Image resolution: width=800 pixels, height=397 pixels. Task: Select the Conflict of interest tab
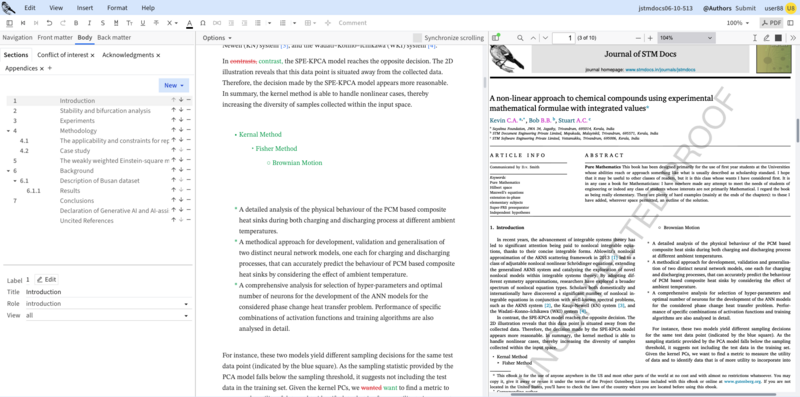(62, 55)
